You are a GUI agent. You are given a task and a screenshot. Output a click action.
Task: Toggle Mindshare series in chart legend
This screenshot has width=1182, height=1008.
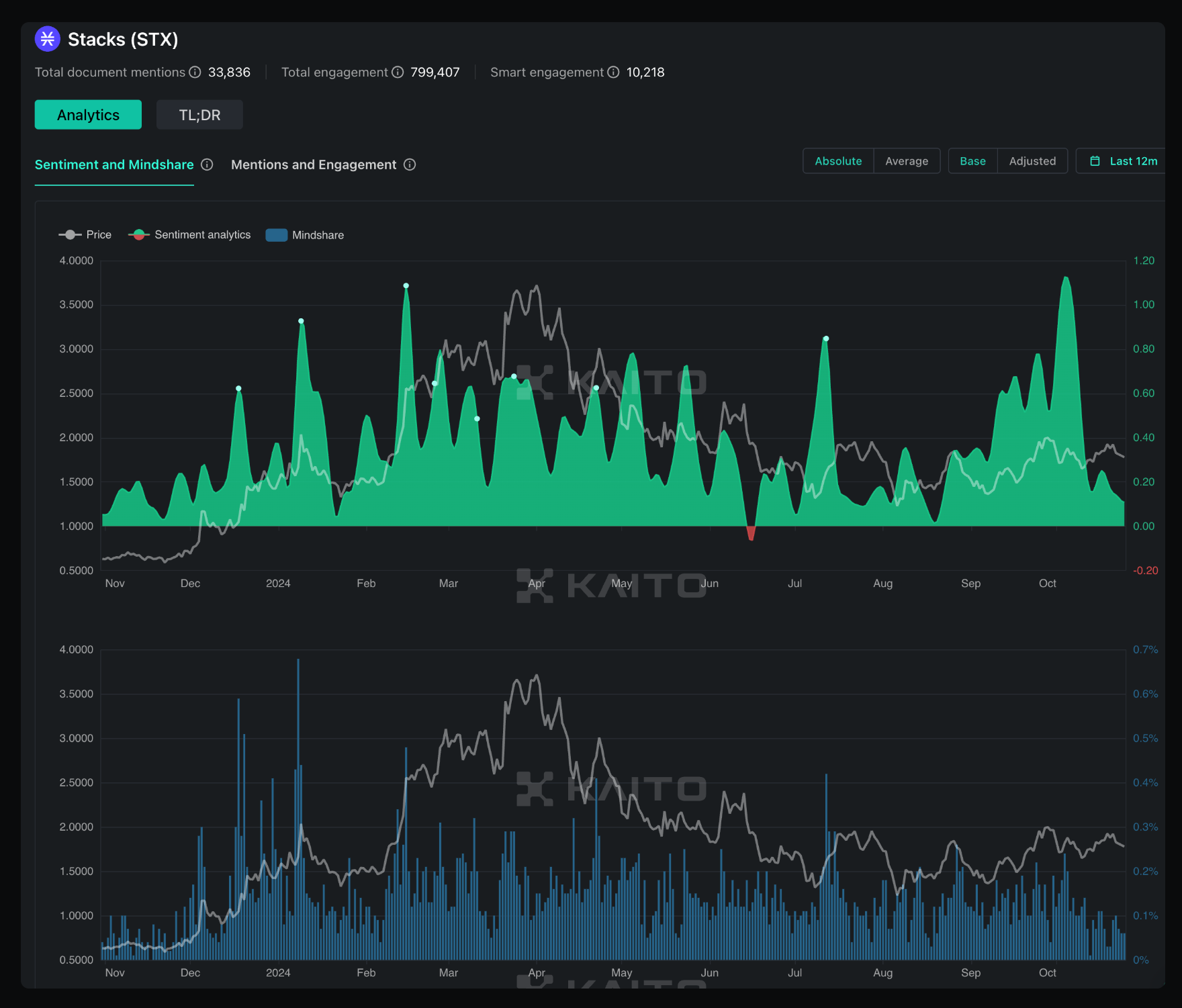[305, 235]
